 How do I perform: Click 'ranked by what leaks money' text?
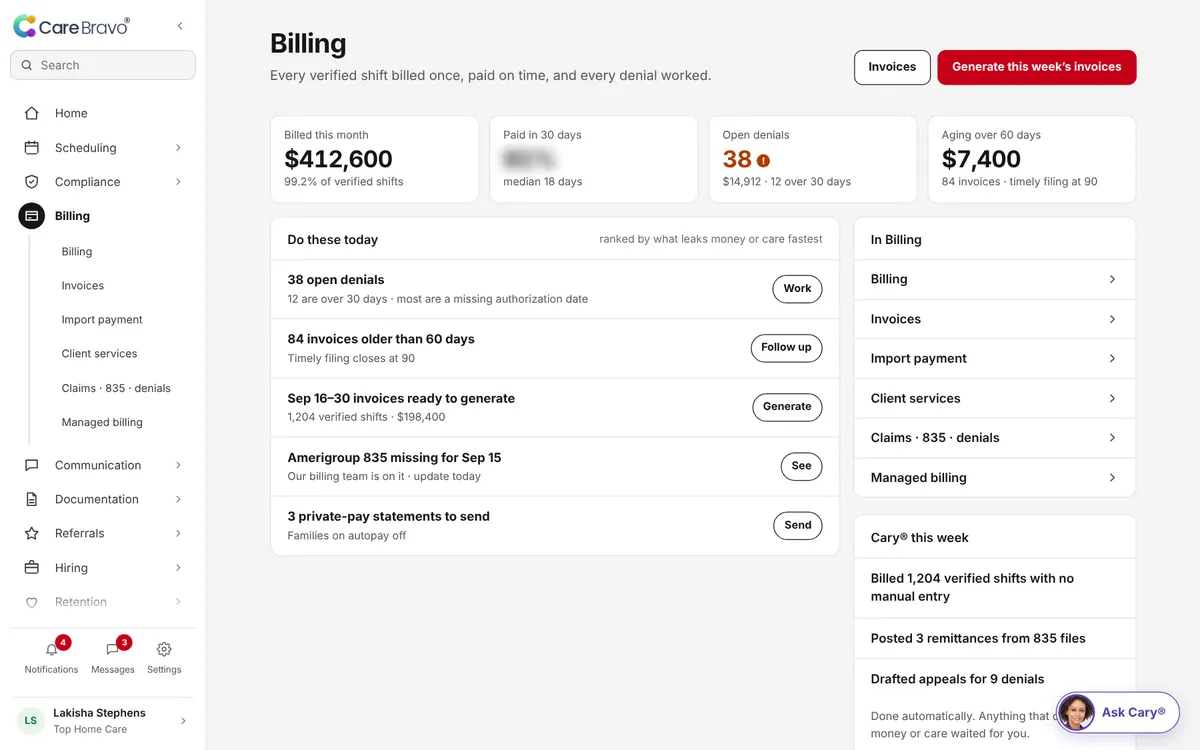point(711,239)
